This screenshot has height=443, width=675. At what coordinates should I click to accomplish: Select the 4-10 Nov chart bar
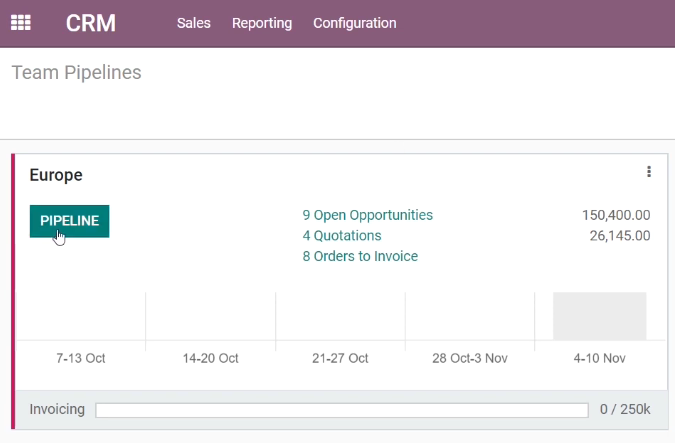[x=600, y=316]
